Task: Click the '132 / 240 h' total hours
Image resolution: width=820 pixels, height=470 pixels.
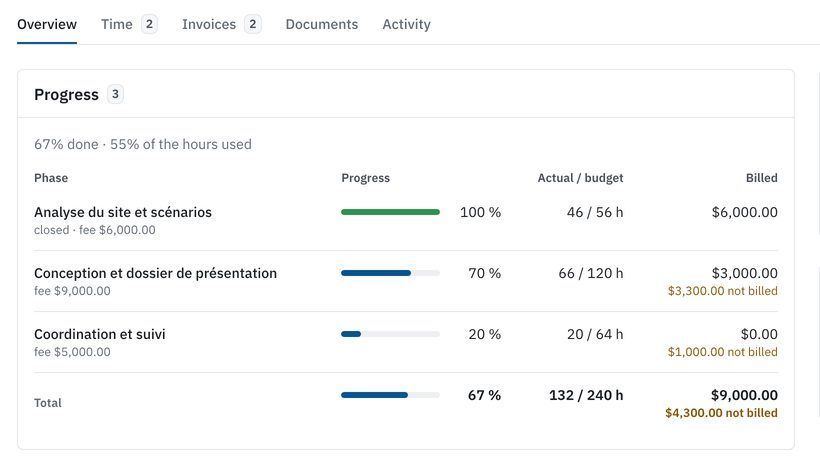Action: (586, 395)
